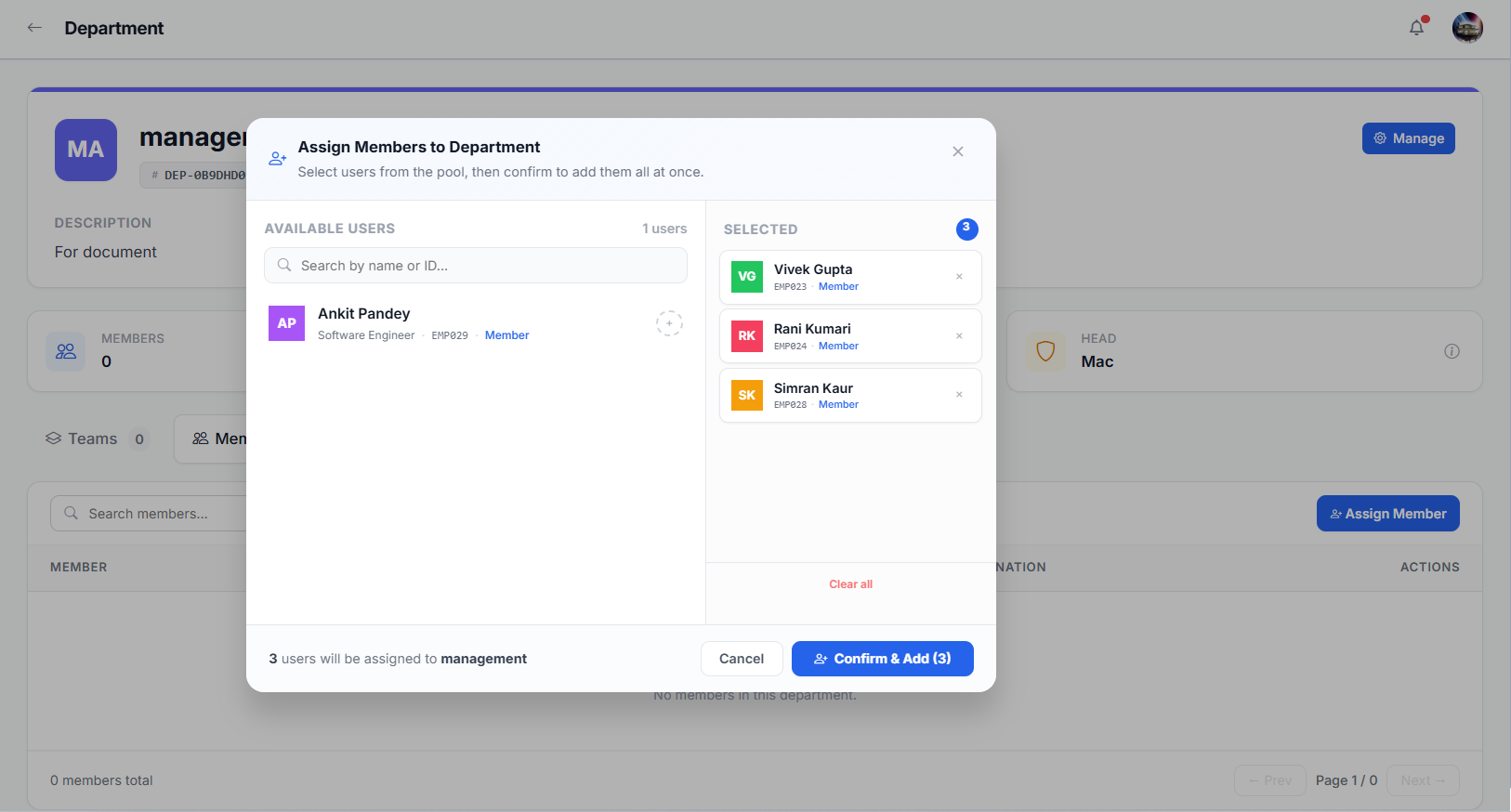Image resolution: width=1511 pixels, height=812 pixels.
Task: Click the Prev pagination button
Action: click(x=1270, y=780)
